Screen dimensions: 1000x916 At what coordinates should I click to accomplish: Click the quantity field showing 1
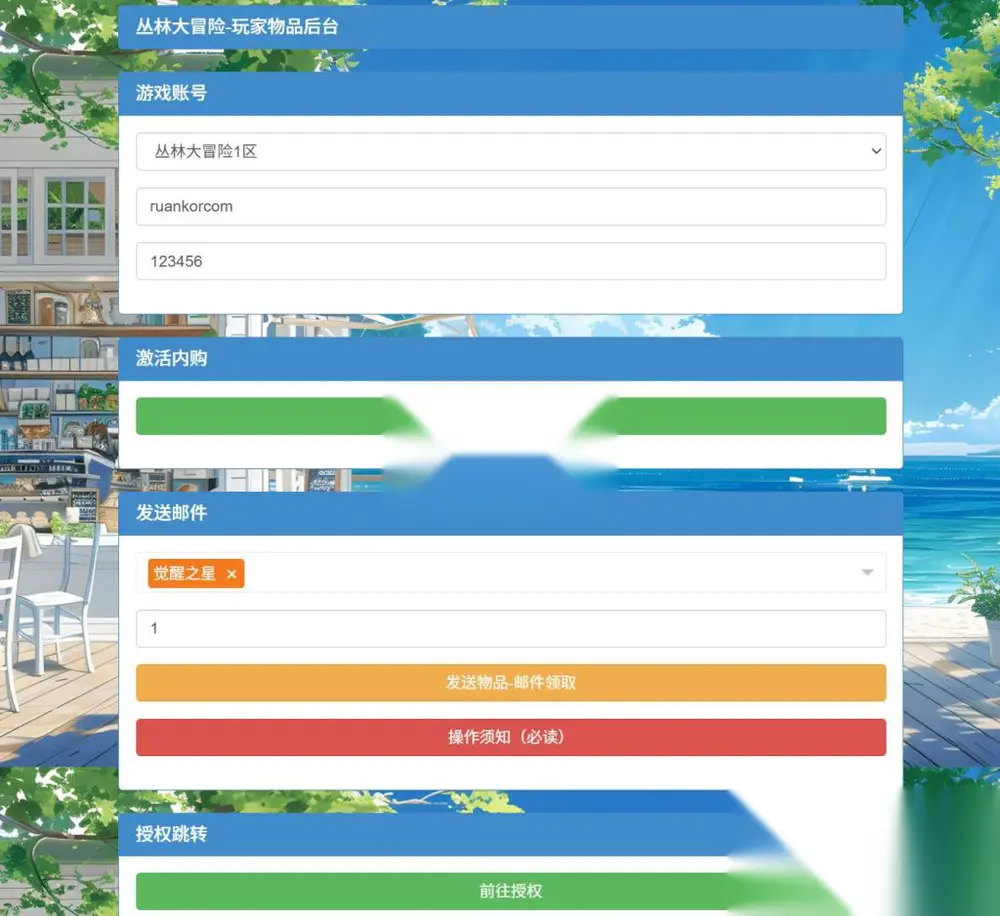(x=511, y=628)
